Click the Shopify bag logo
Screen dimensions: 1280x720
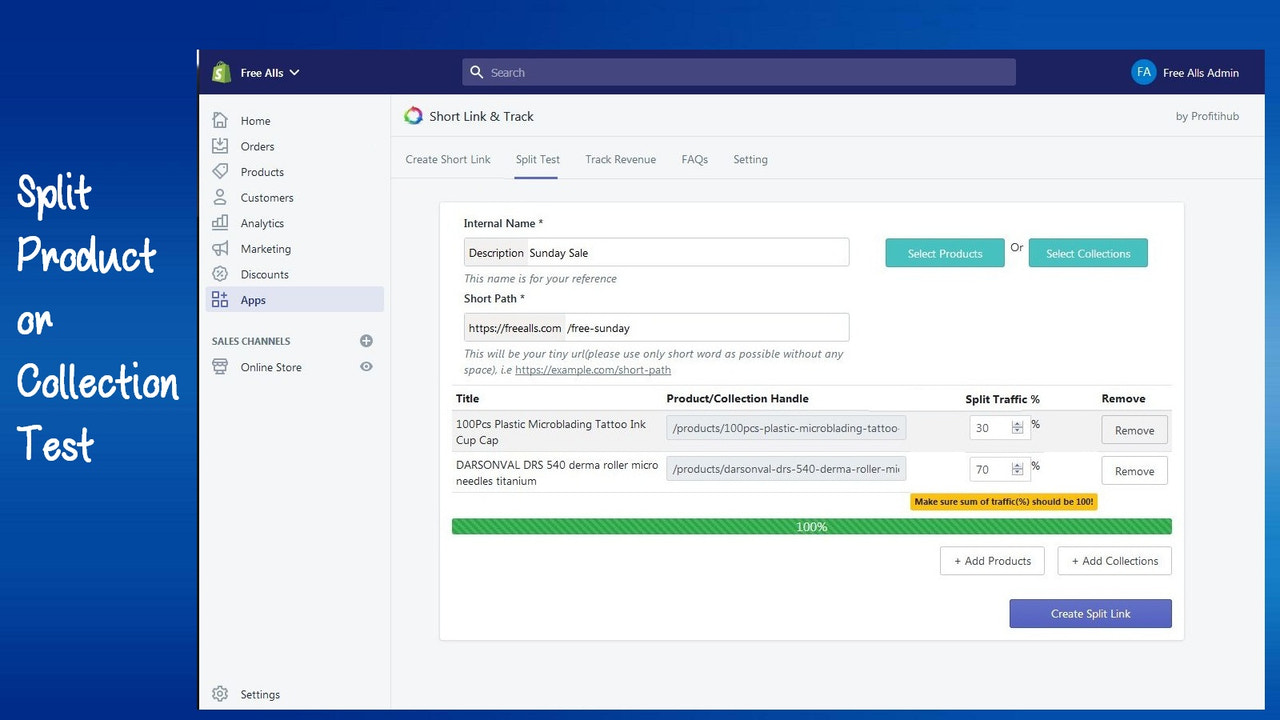[x=221, y=72]
